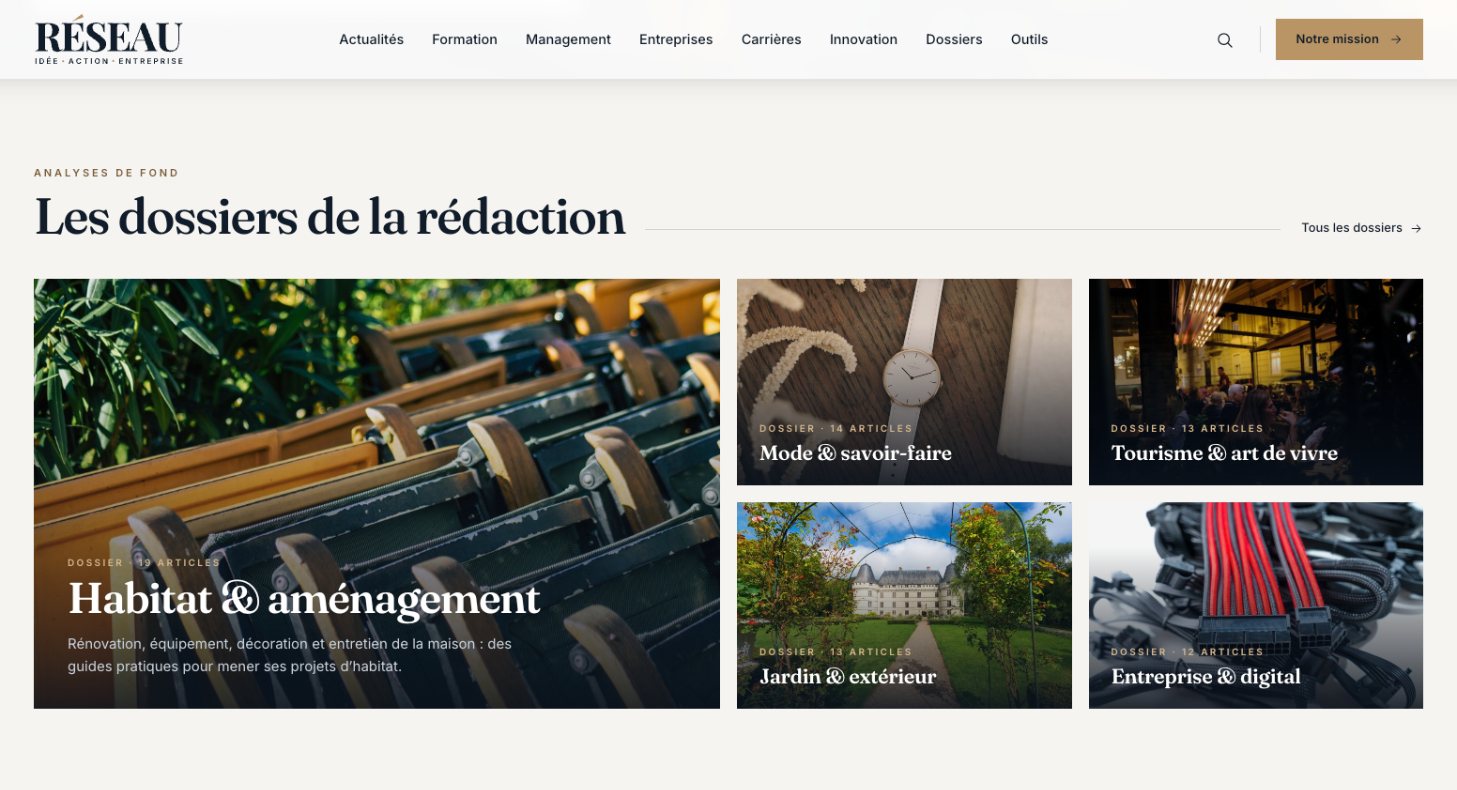Open the Tourisme & art de vivre card

point(1256,382)
